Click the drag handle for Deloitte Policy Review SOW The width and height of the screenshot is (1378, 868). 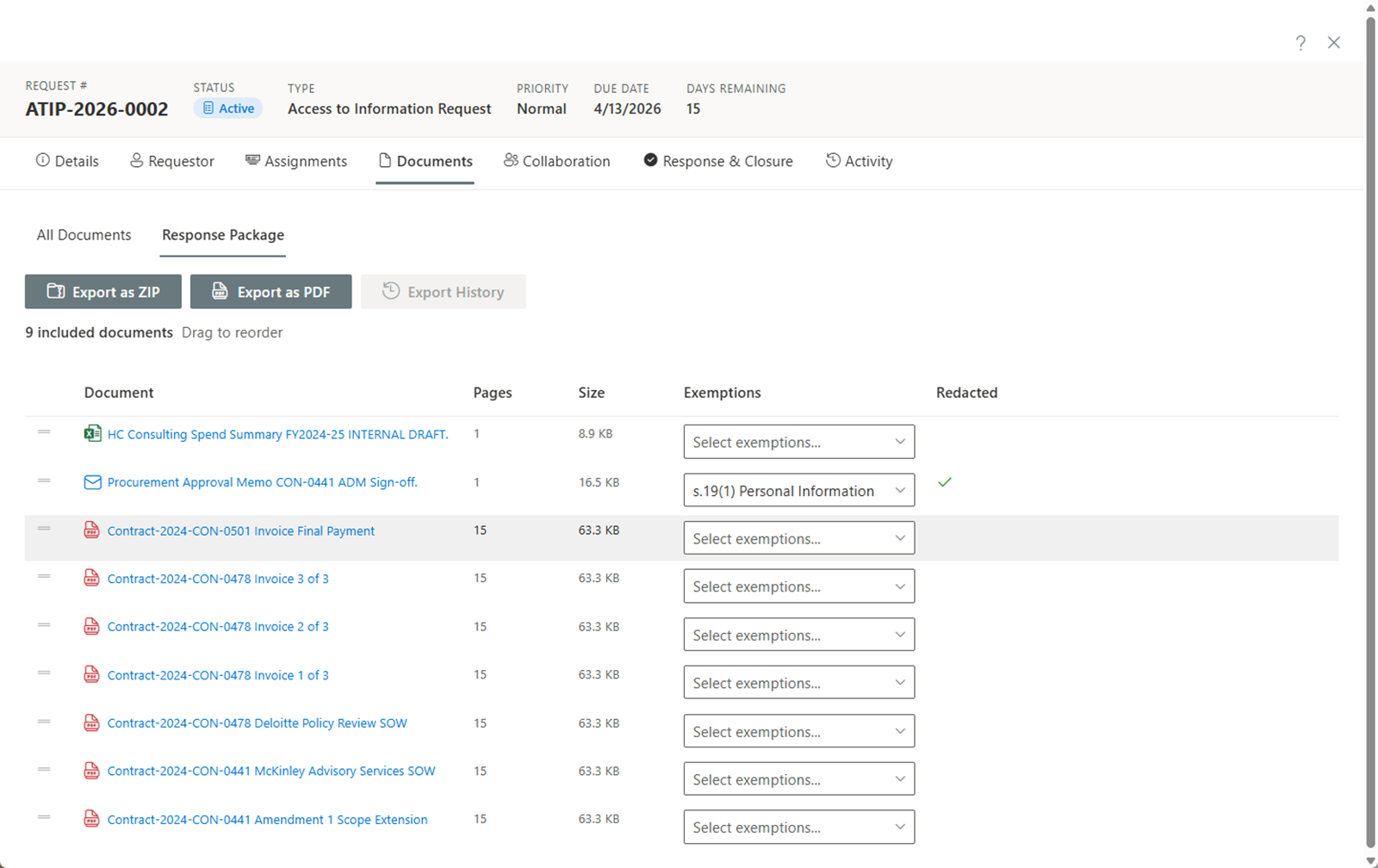(x=44, y=722)
